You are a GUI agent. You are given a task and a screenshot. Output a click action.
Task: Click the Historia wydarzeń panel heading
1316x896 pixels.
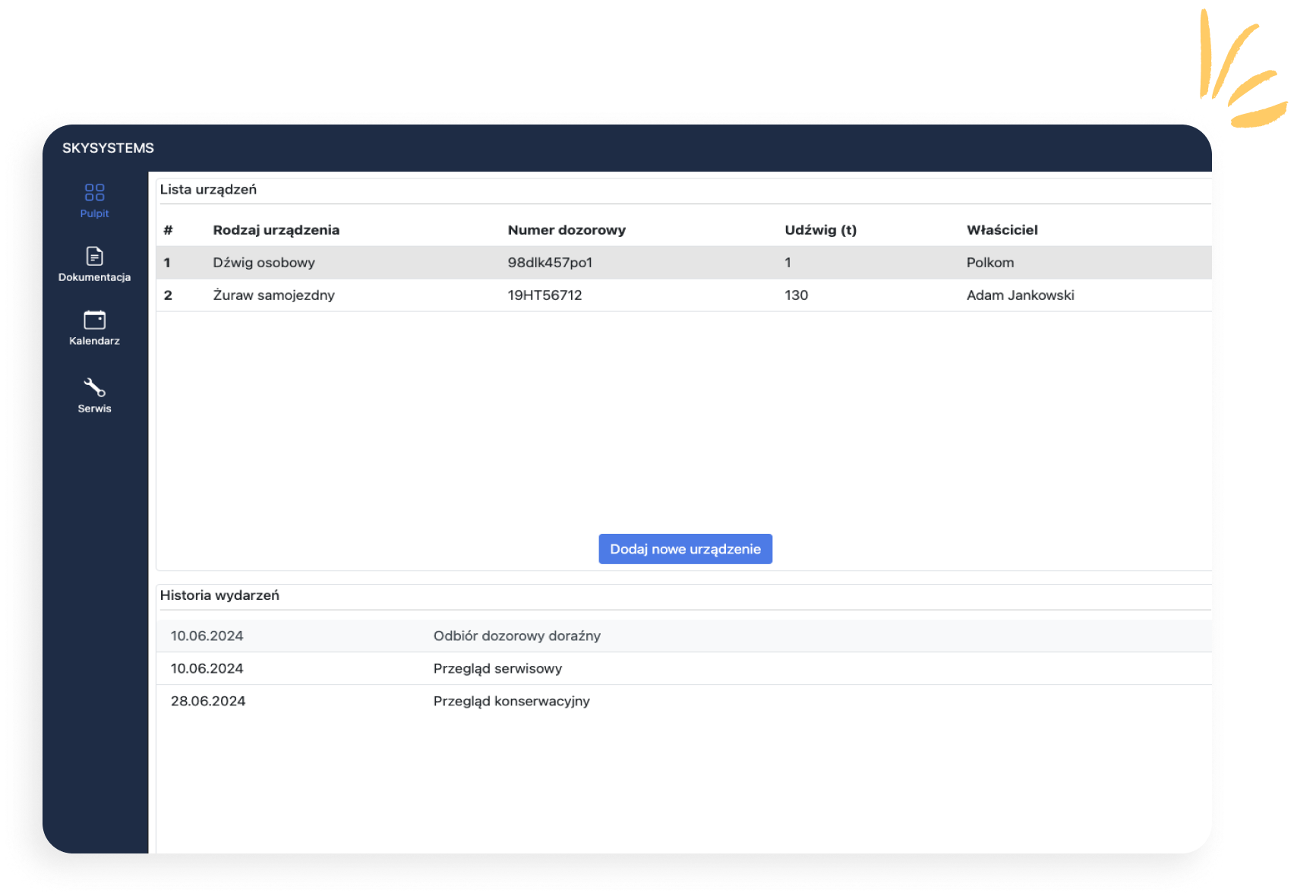(x=219, y=595)
